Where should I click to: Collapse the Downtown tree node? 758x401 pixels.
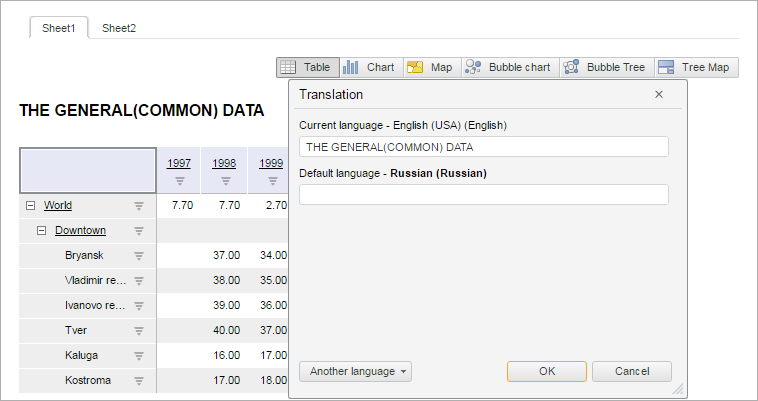(42, 231)
